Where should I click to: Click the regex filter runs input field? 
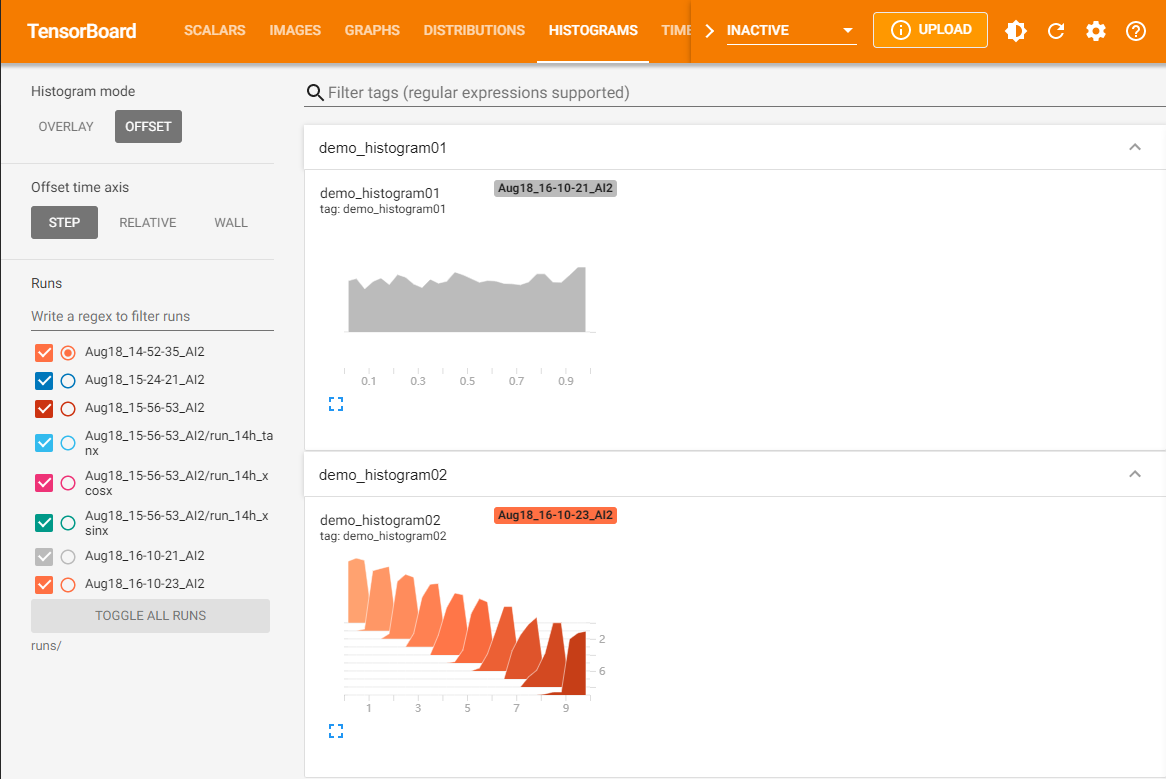click(x=152, y=316)
